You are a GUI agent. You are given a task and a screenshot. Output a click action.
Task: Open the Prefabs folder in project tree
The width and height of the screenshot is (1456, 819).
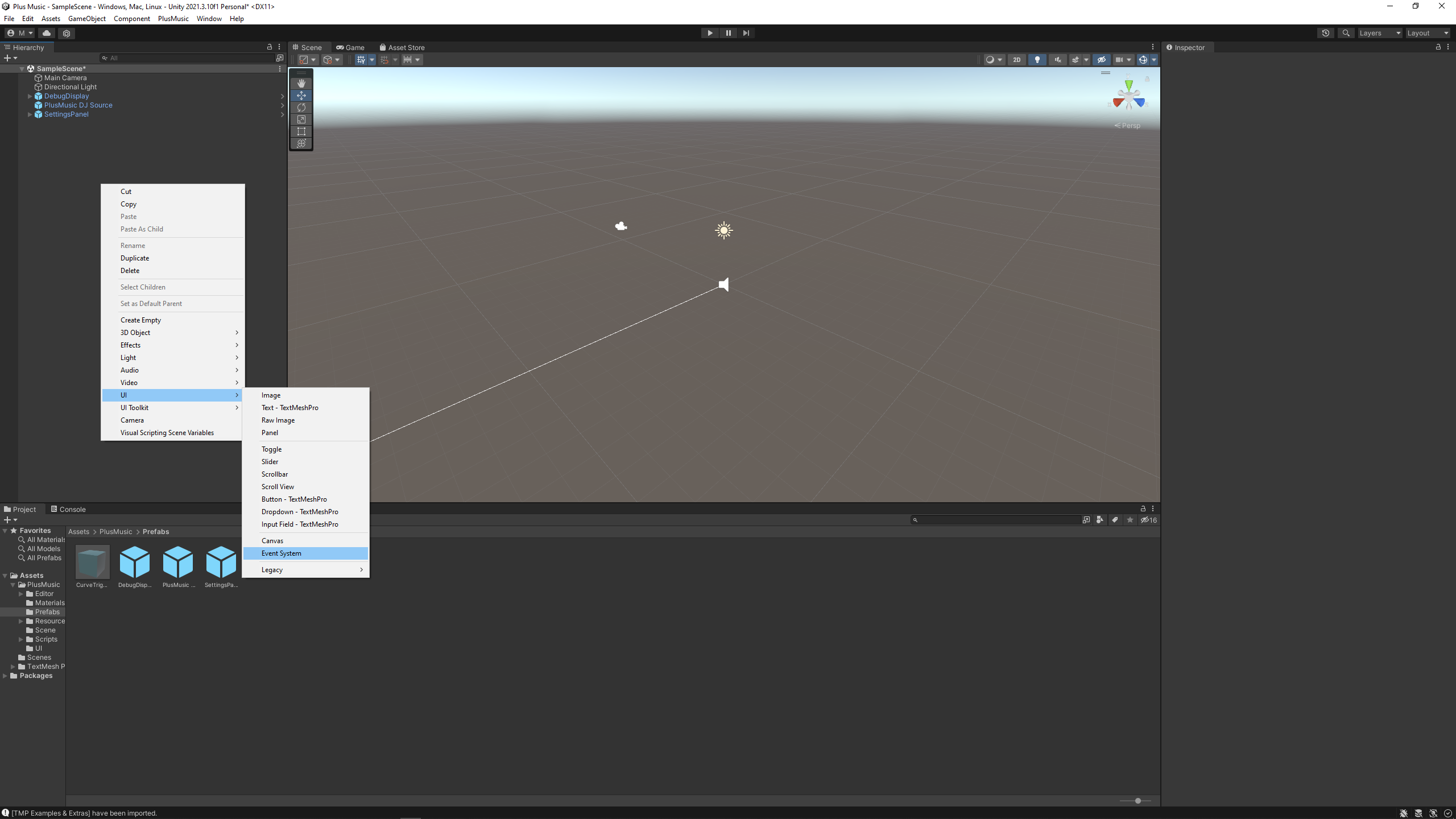click(x=47, y=612)
